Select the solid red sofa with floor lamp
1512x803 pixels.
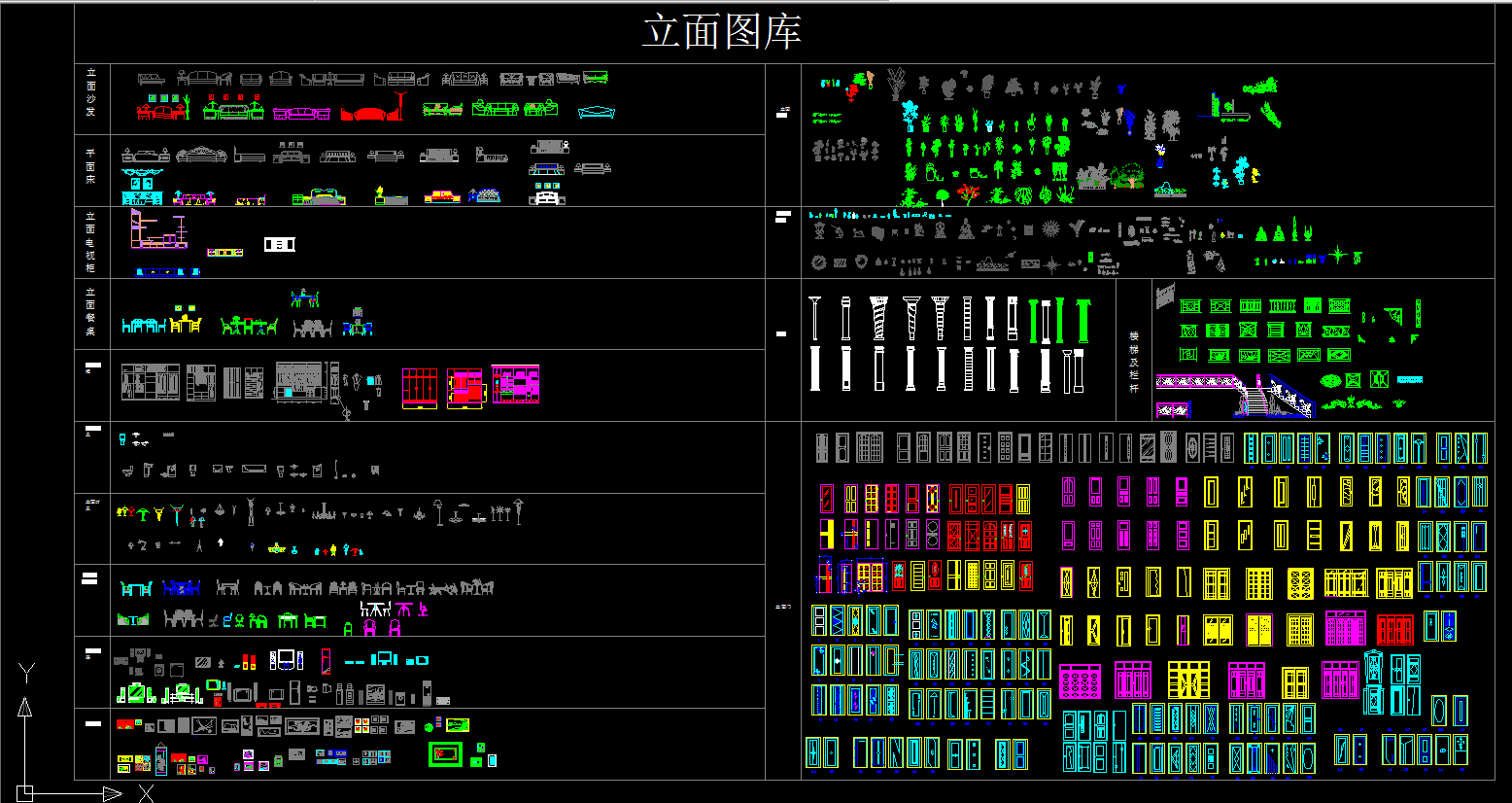pos(372,112)
